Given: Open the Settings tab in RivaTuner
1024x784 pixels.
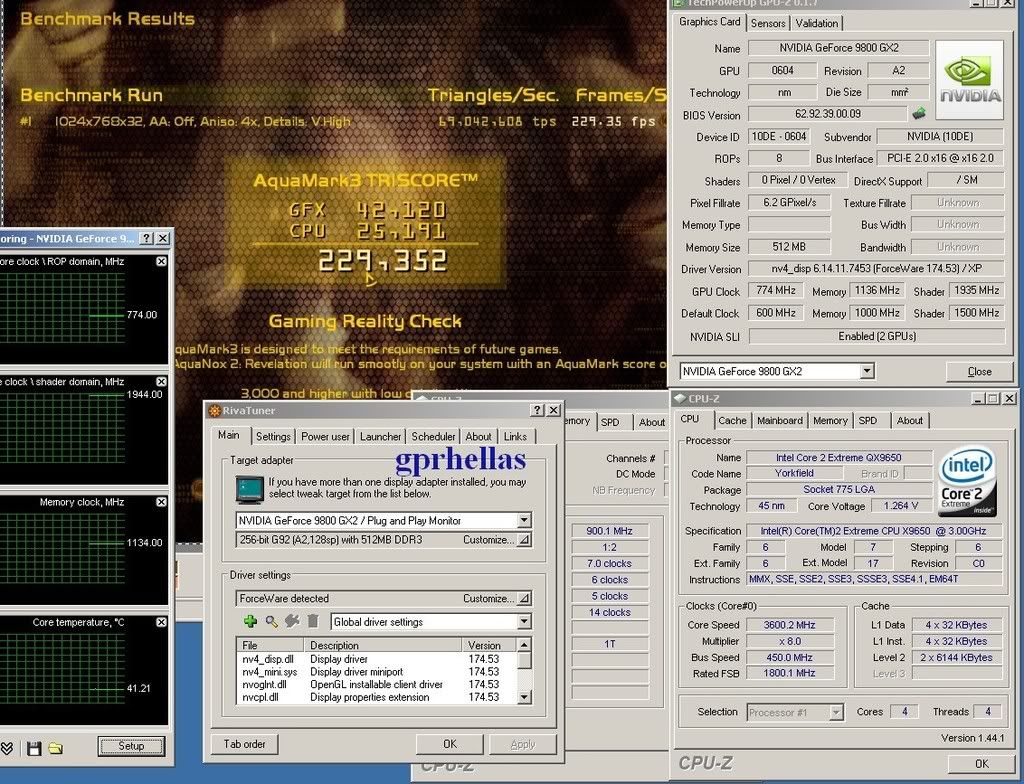Looking at the screenshot, I should (273, 436).
